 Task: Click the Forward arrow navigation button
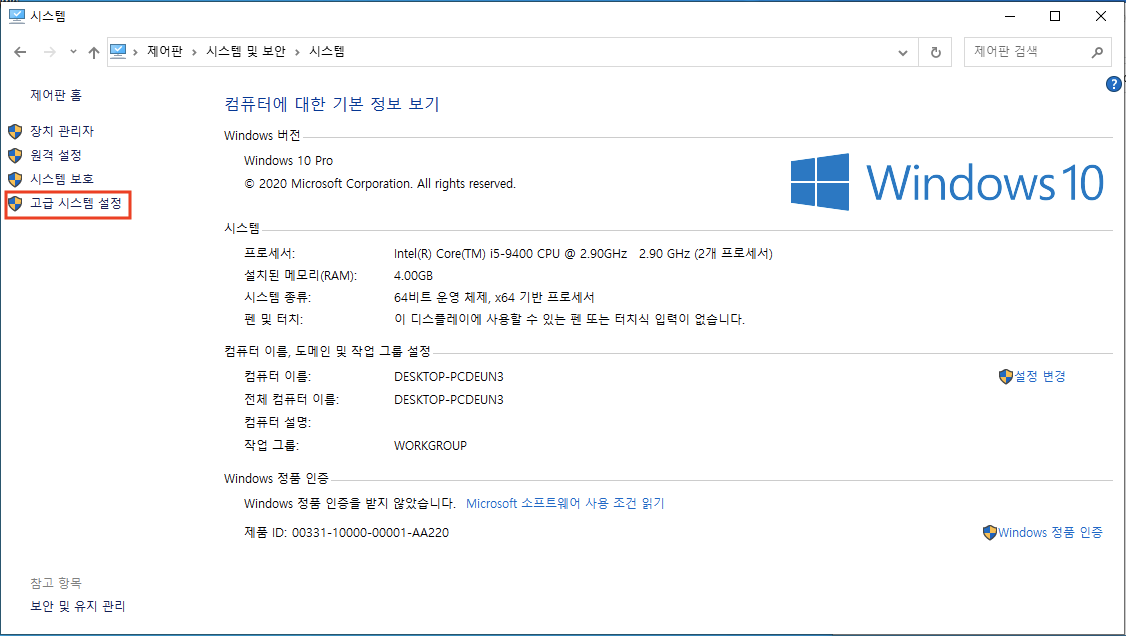point(50,52)
